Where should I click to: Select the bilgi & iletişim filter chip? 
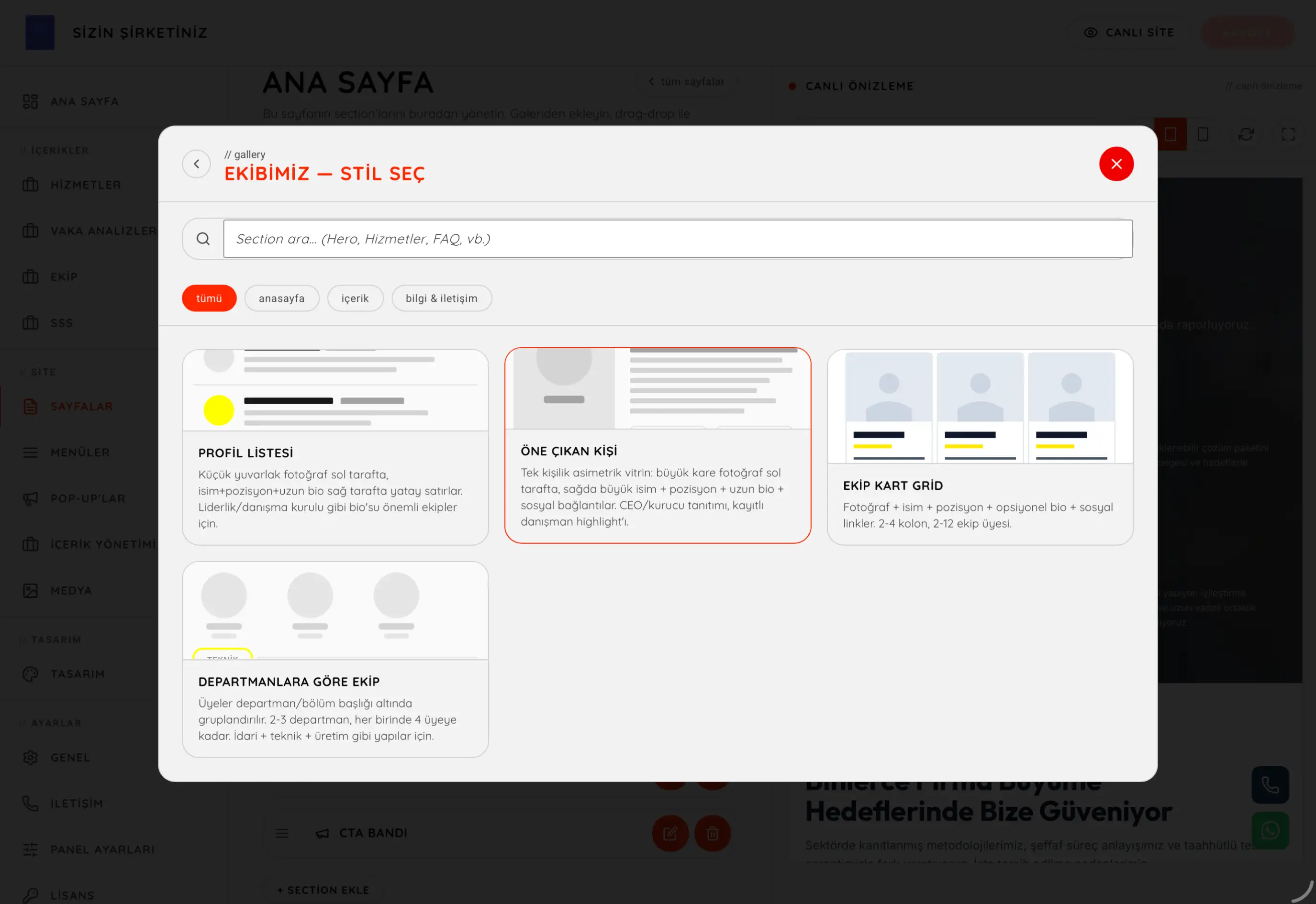(441, 298)
